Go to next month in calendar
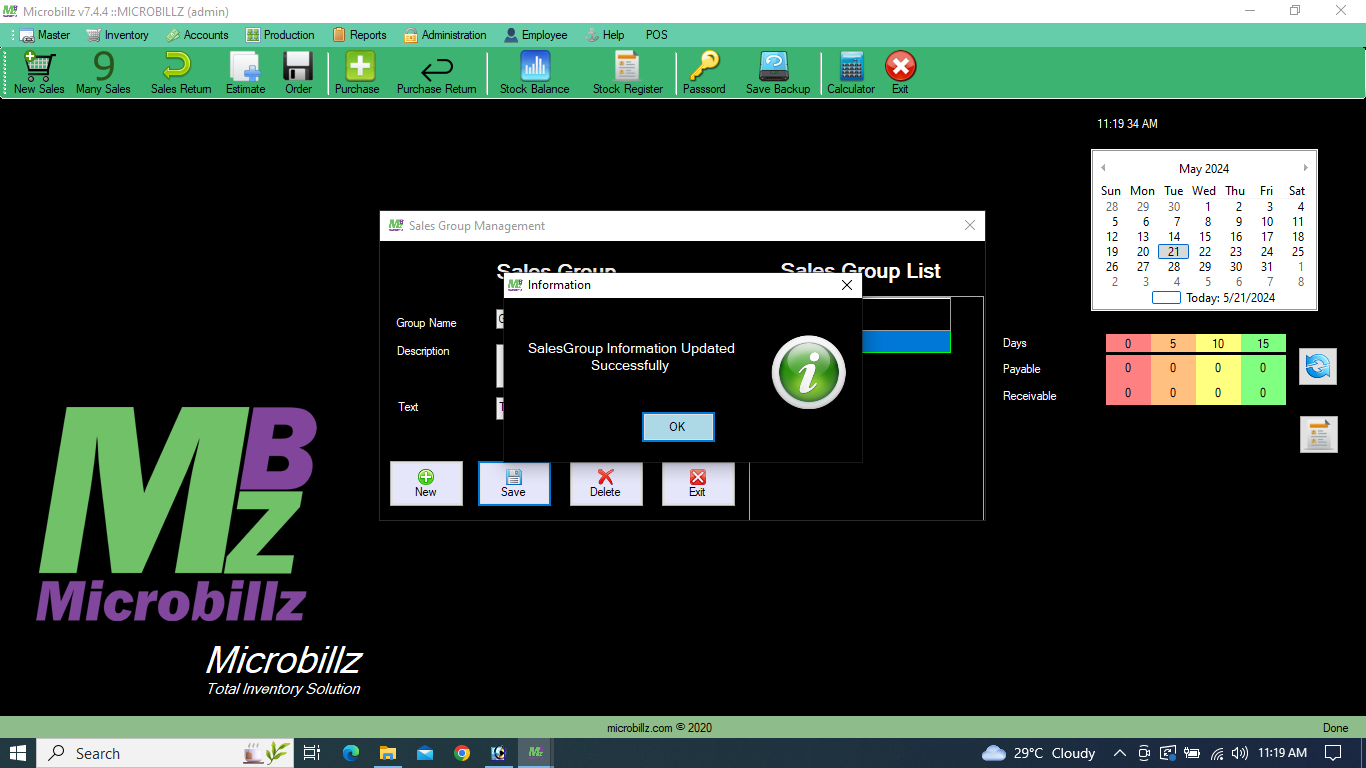Image resolution: width=1366 pixels, height=768 pixels. (x=1305, y=168)
